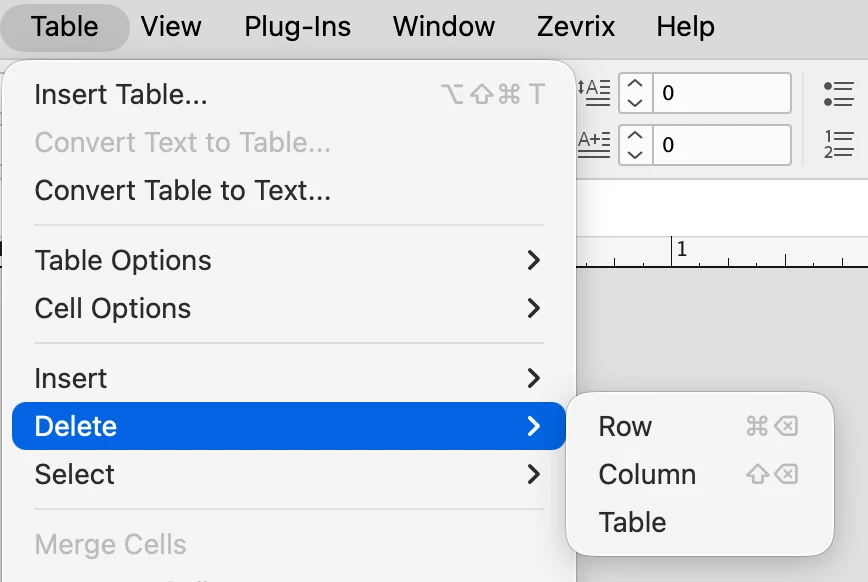Image resolution: width=868 pixels, height=582 pixels.
Task: Open the Window menu
Action: (444, 27)
